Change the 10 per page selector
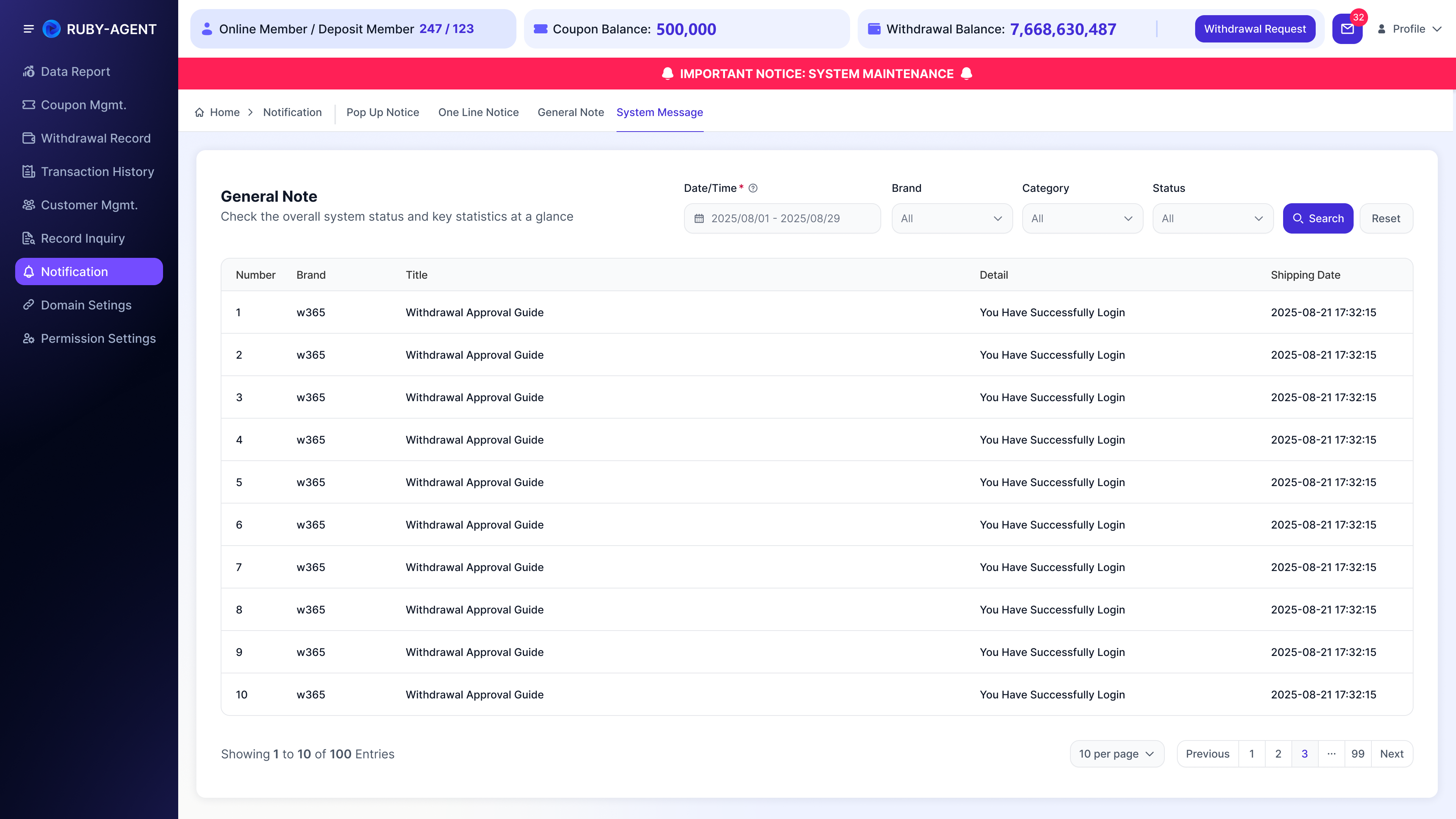This screenshot has width=1456, height=819. 1117,754
